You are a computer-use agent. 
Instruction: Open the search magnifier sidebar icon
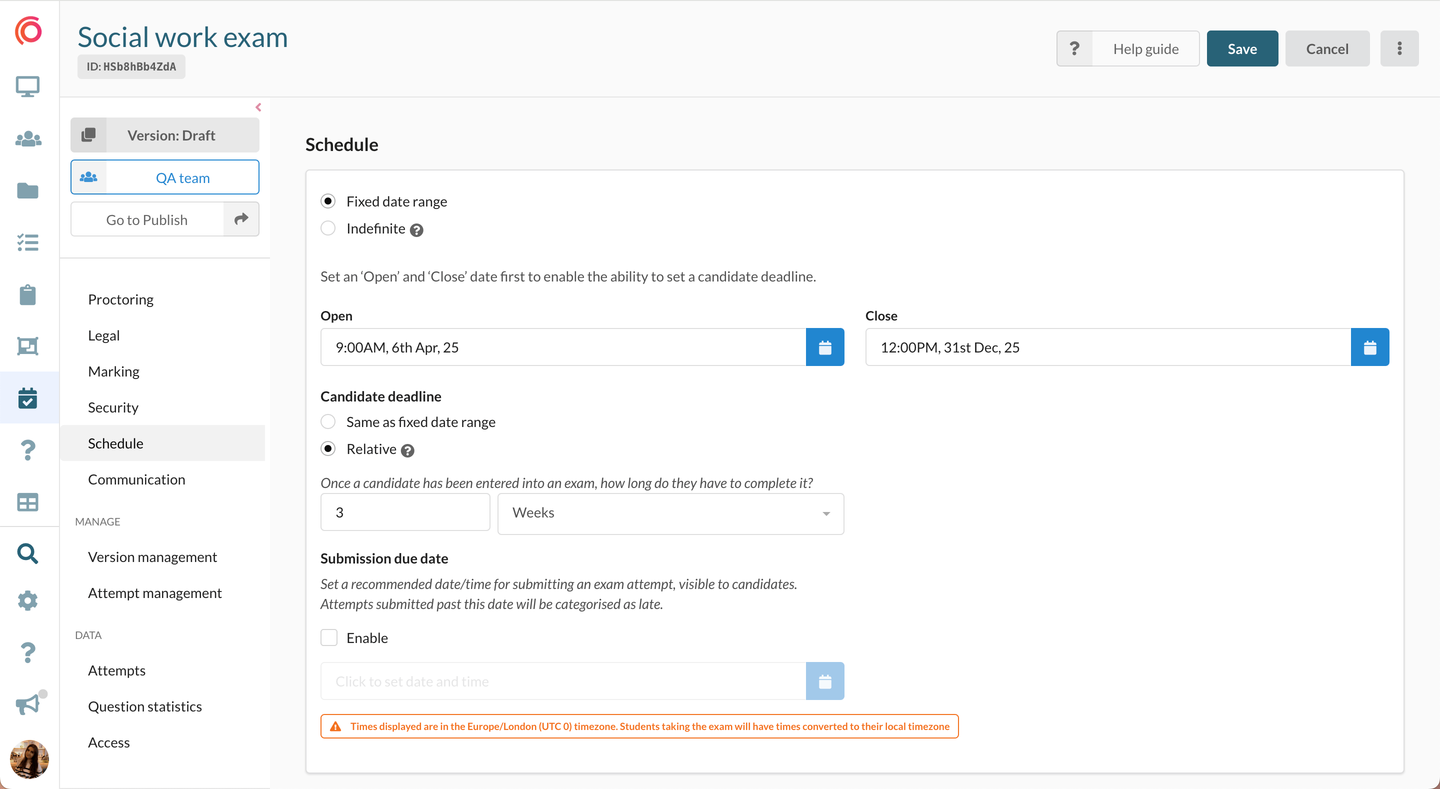(x=28, y=553)
